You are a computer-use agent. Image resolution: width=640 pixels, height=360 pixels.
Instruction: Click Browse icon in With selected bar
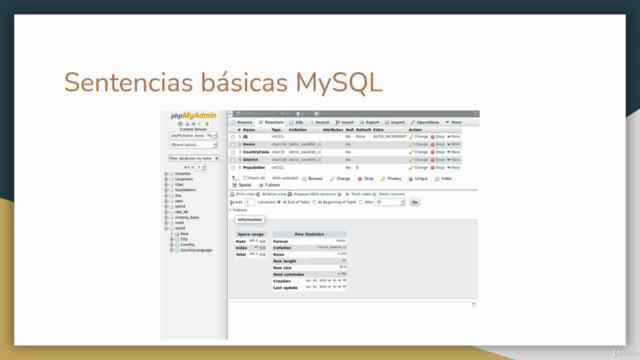click(304, 179)
